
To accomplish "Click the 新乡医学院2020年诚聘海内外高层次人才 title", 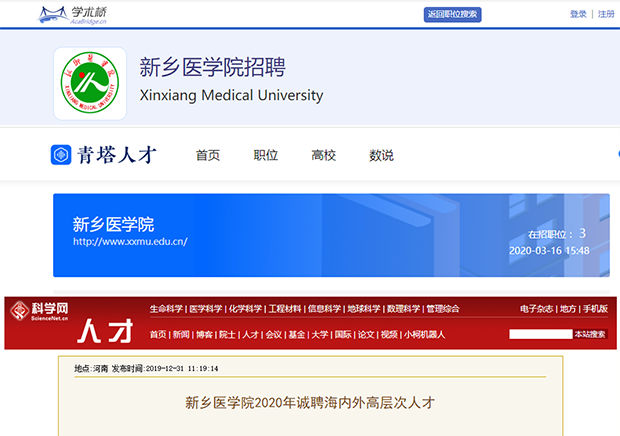I will point(310,403).
